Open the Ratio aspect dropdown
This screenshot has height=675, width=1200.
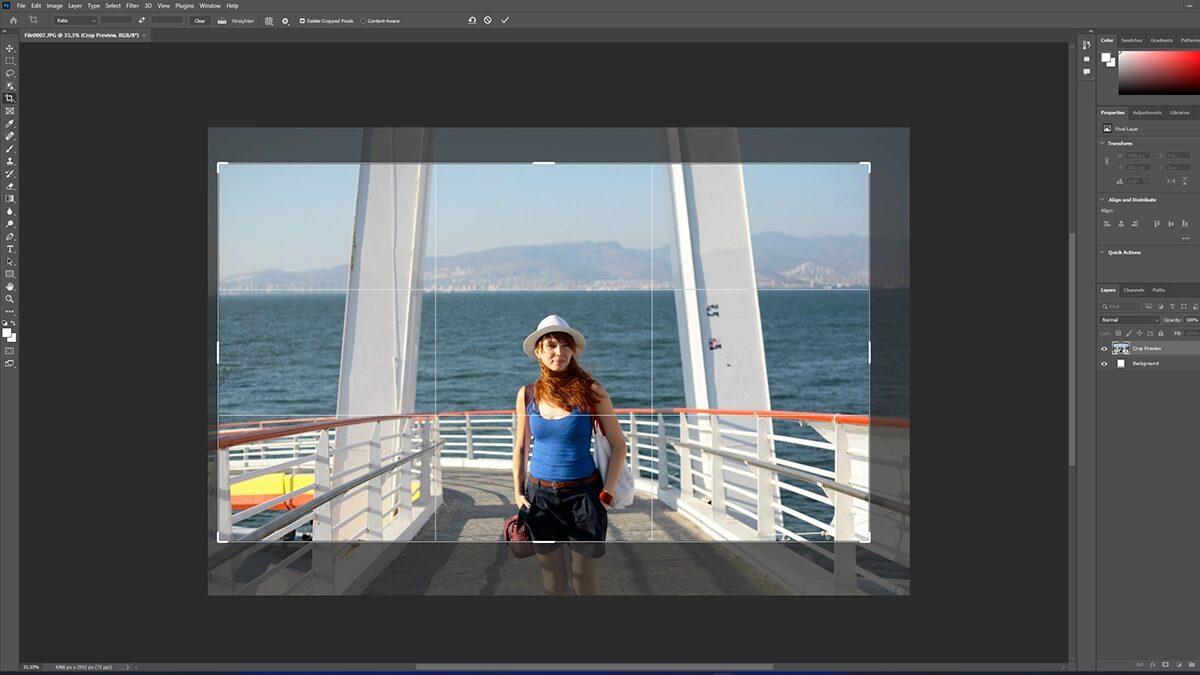tap(92, 20)
